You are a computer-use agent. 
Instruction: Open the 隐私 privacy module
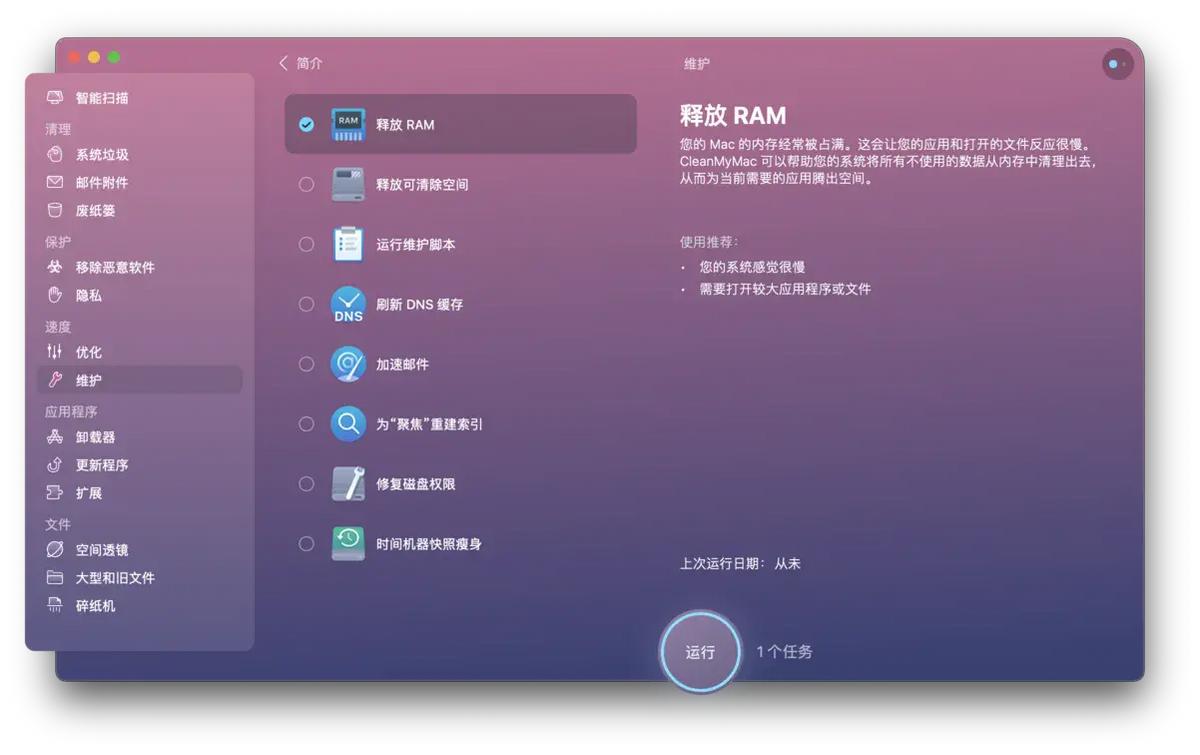(89, 295)
